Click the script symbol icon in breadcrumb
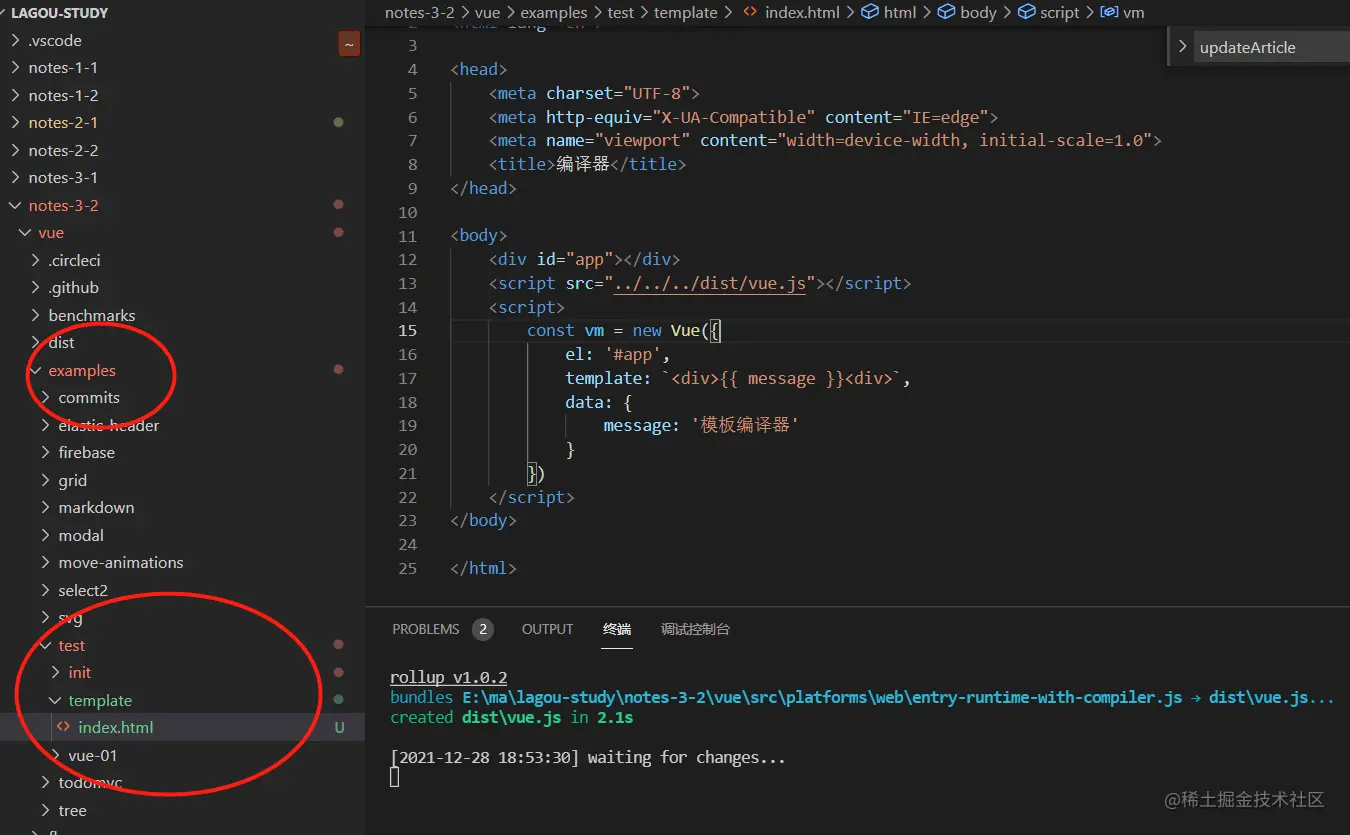 pyautogui.click(x=1026, y=13)
